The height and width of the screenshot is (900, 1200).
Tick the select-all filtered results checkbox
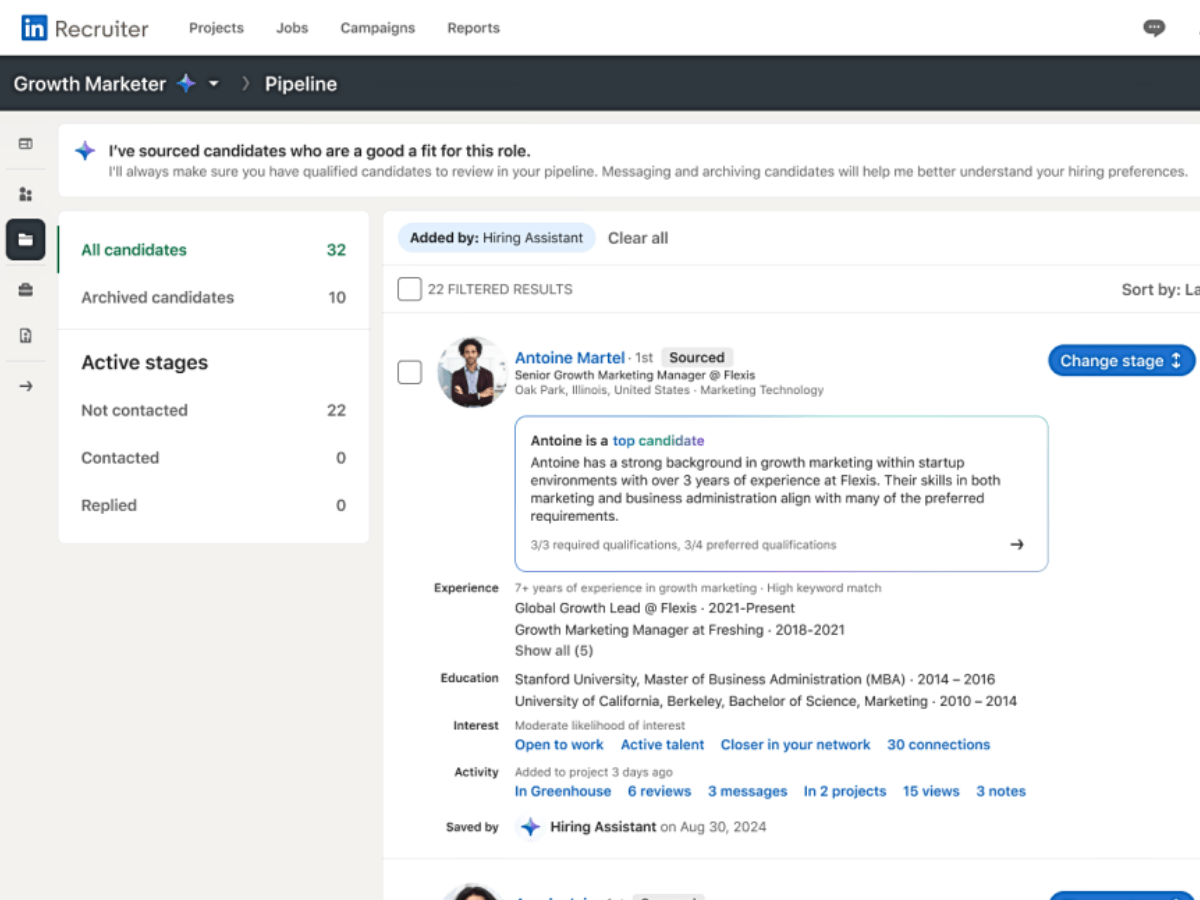click(409, 289)
